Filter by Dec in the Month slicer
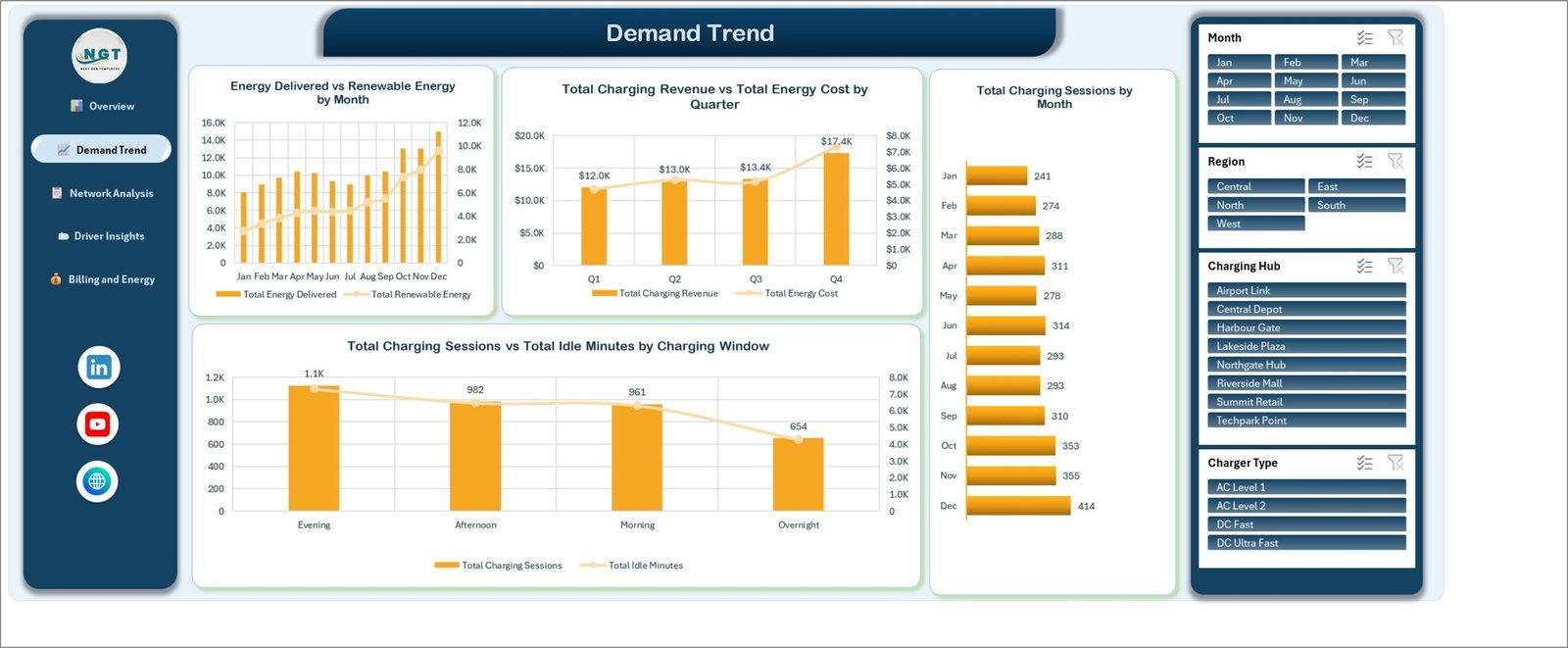1568x648 pixels. pos(1373,118)
